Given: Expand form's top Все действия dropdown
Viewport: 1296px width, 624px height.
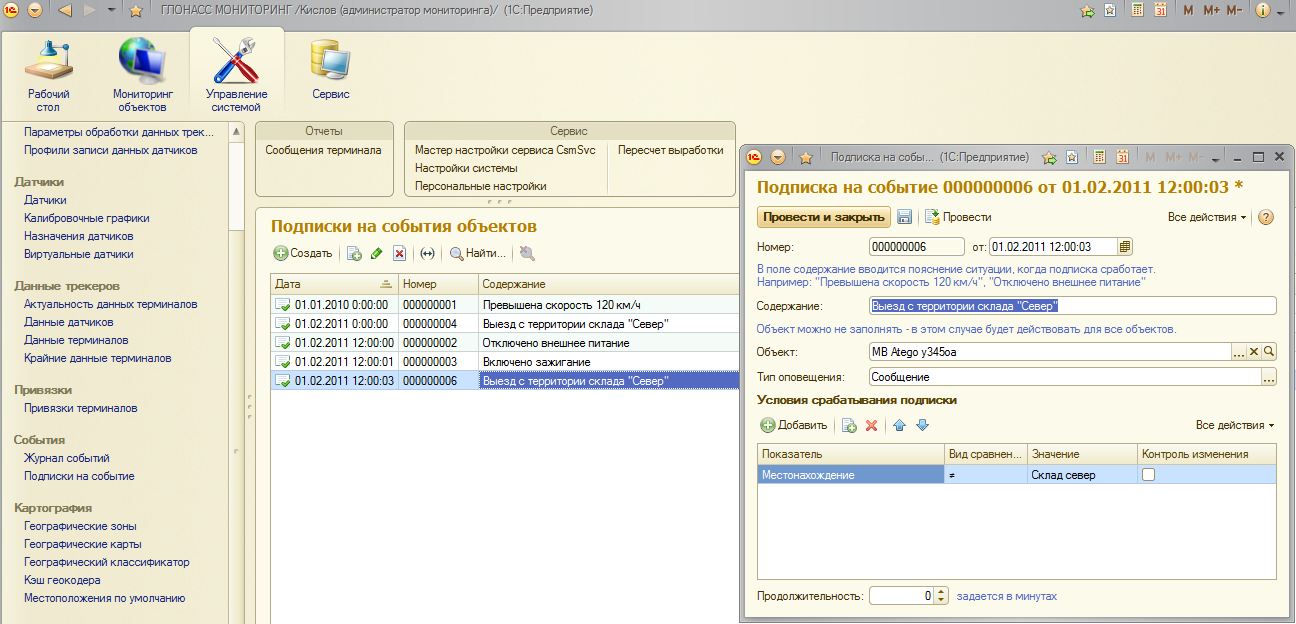Looking at the screenshot, I should 1207,217.
